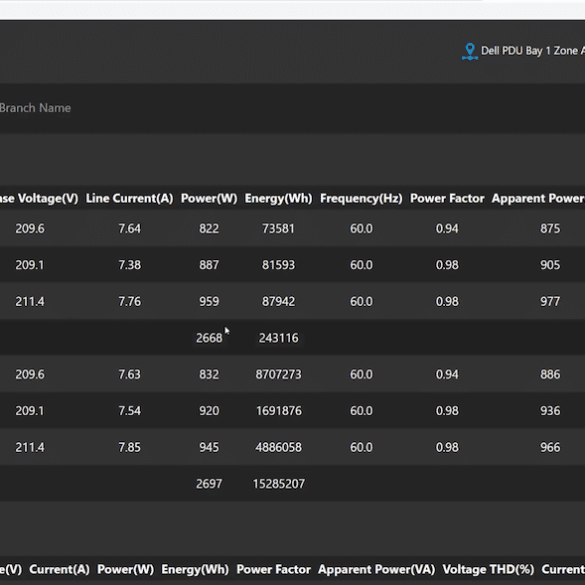Click the Voltage THD(%) header in lower table
The width and height of the screenshot is (585, 585).
pos(488,569)
